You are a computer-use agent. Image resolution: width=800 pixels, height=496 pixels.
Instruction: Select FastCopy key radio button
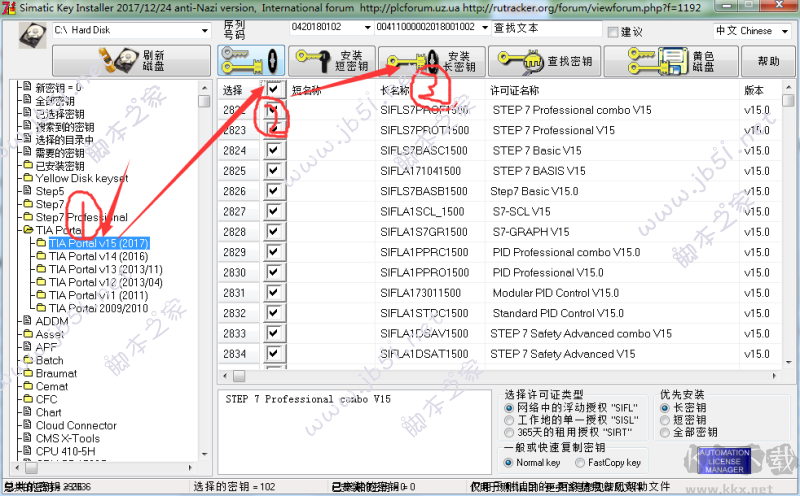[x=580, y=462]
